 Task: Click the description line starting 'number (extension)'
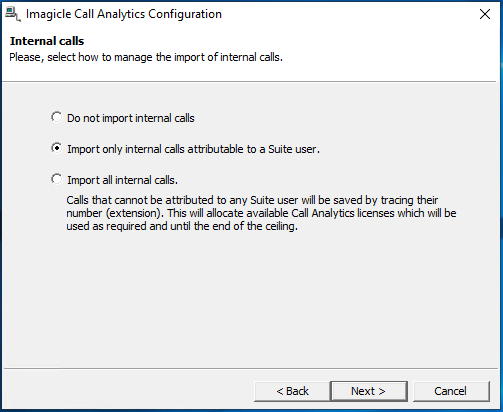[261, 213]
